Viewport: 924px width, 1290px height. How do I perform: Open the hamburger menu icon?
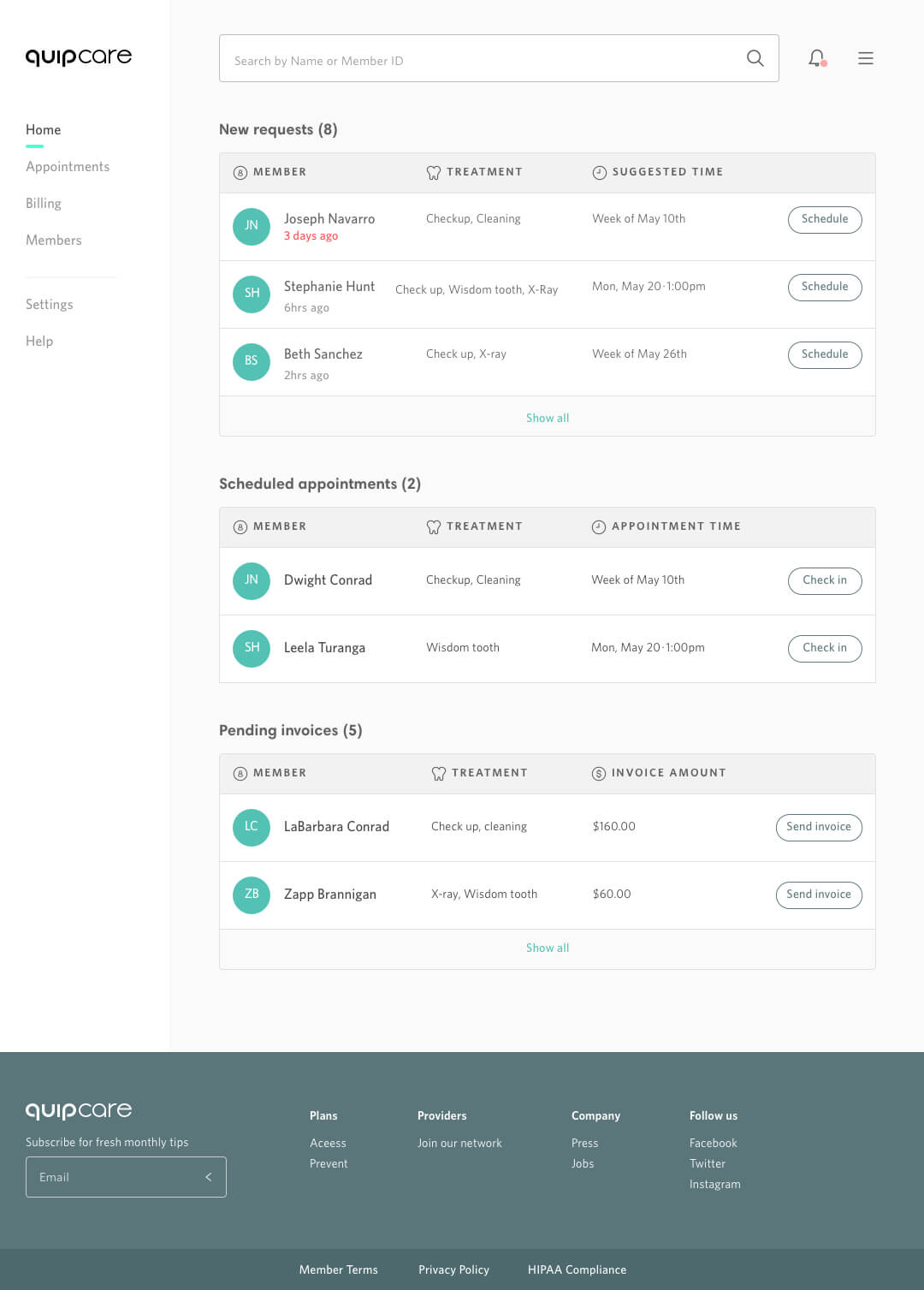866,58
